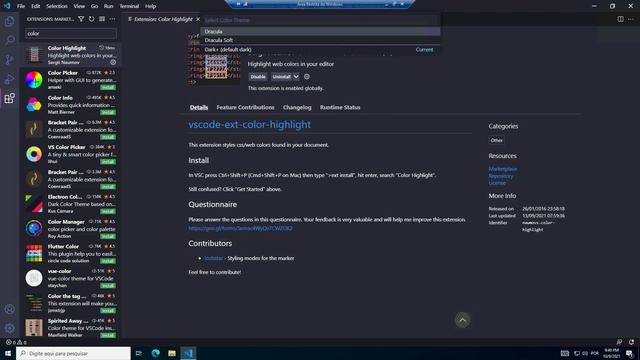Select Electron Color extension in list
Image resolution: width=640 pixels, height=360 pixels.
click(71, 204)
